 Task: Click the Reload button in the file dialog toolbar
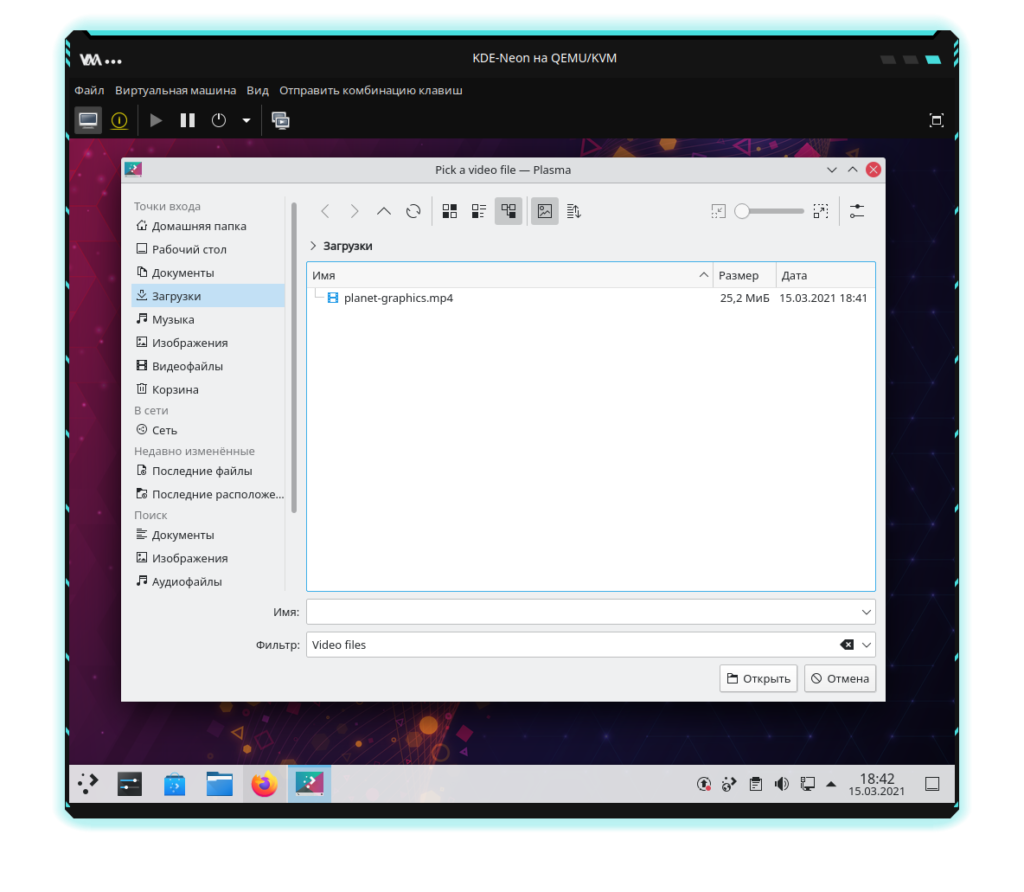[413, 211]
